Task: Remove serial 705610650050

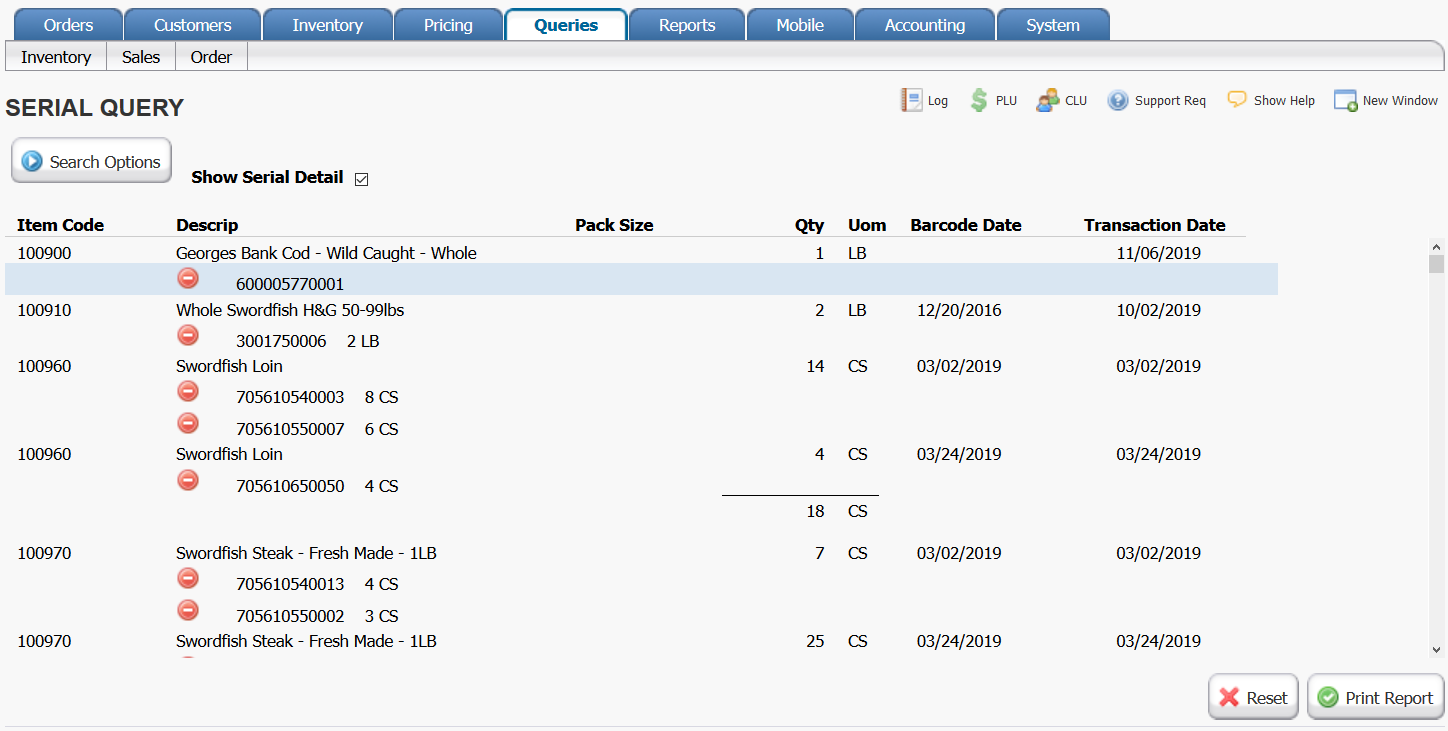Action: pyautogui.click(x=188, y=481)
